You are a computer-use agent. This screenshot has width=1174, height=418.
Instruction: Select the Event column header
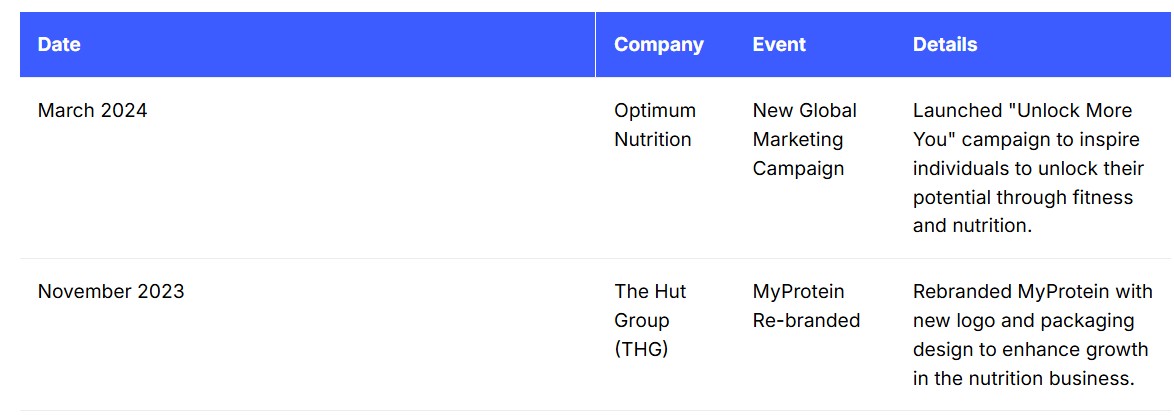click(x=779, y=45)
